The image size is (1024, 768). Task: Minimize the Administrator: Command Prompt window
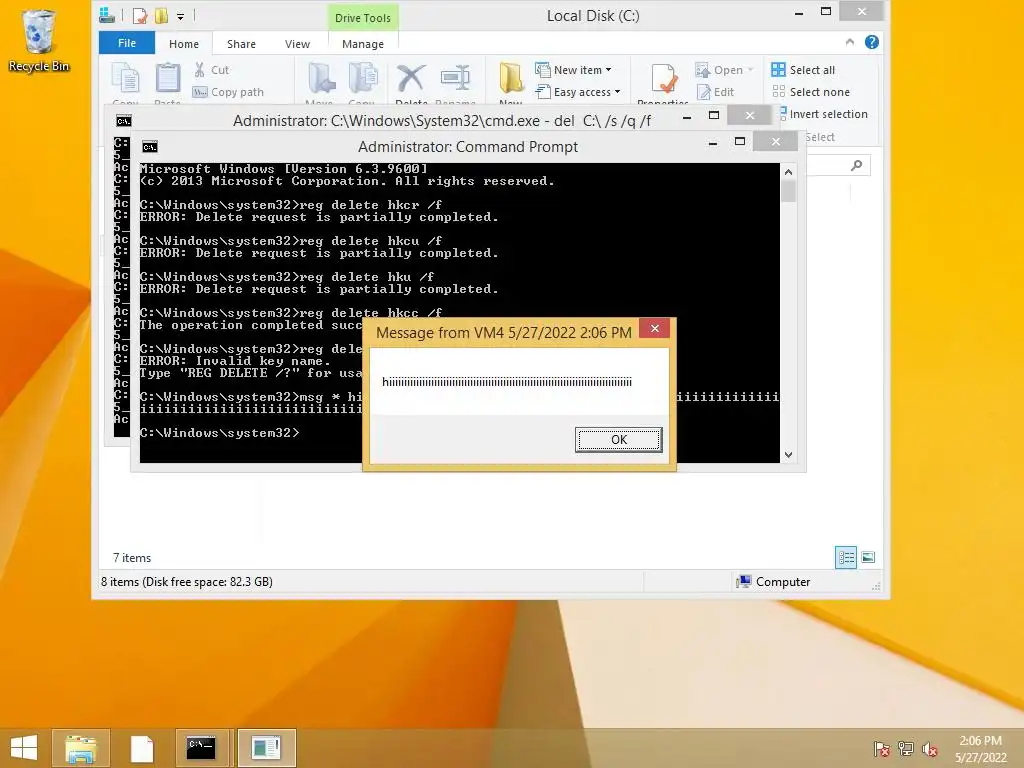coord(712,143)
